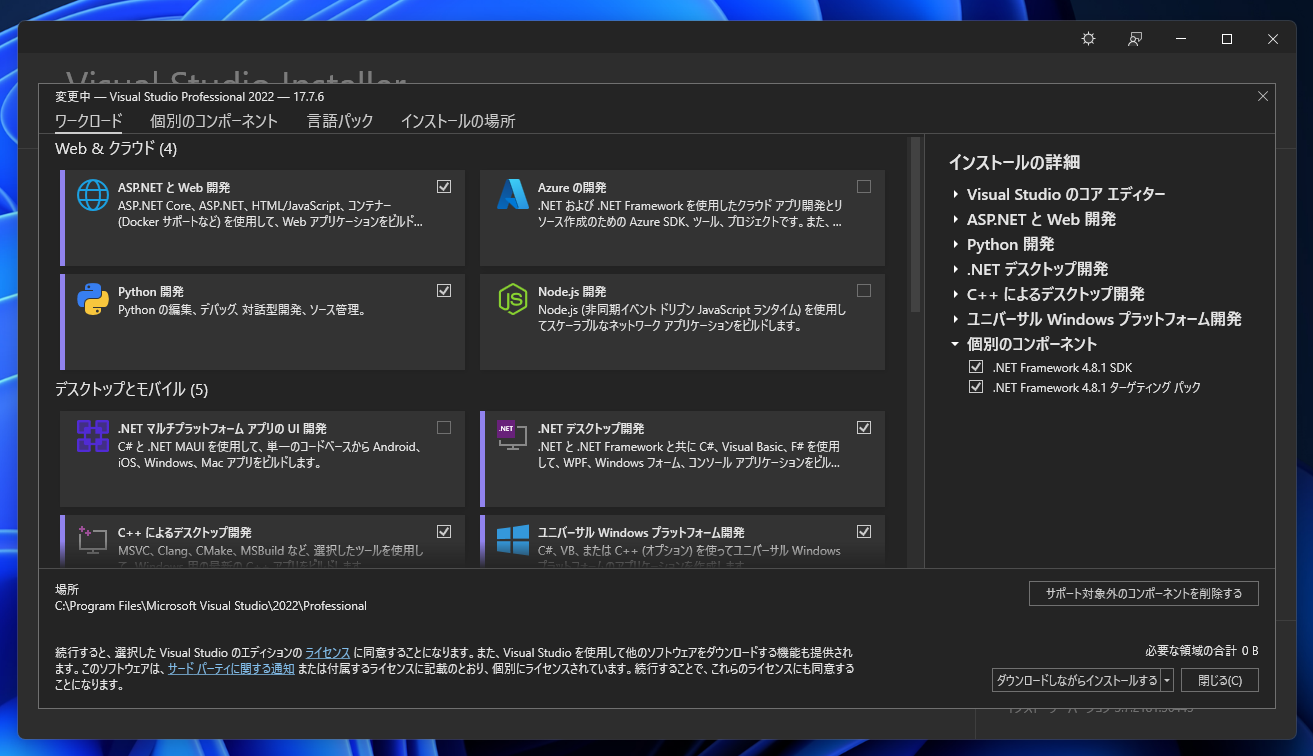Select the C++ によるデスクトップ開発 monitor icon
This screenshot has height=756, width=1313.
[x=92, y=539]
